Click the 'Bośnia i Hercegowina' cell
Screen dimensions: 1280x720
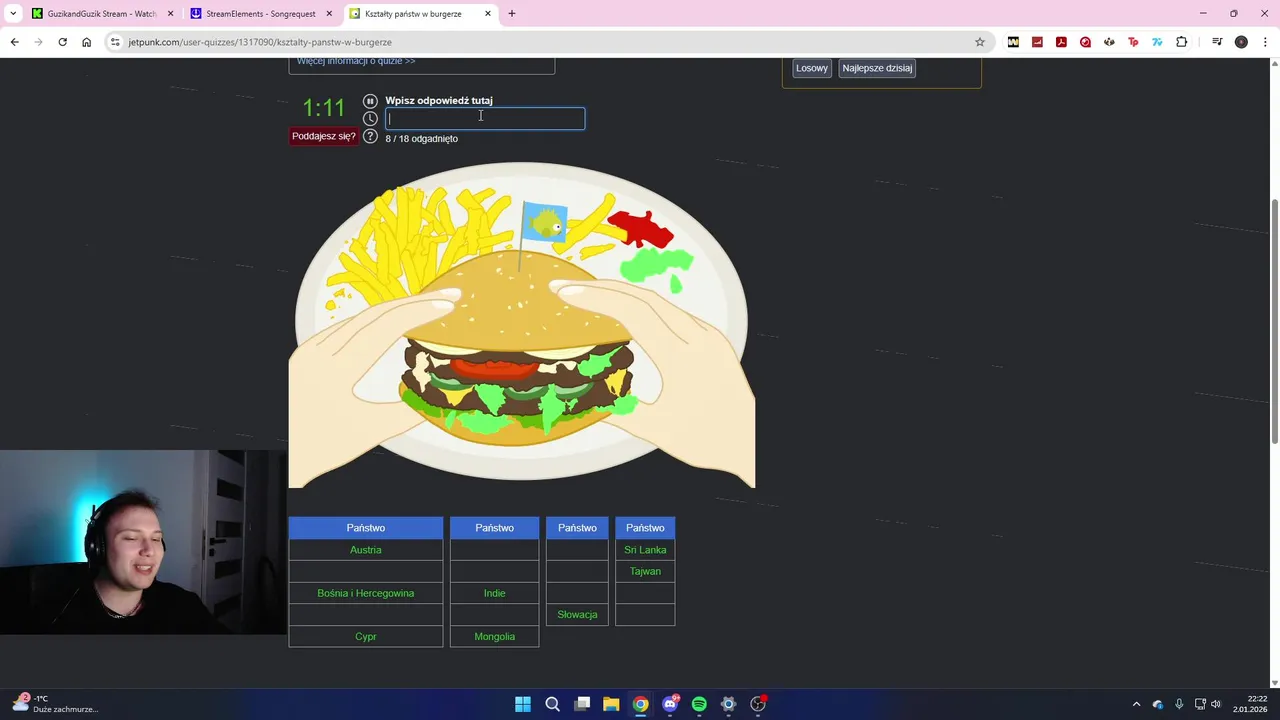coord(366,593)
